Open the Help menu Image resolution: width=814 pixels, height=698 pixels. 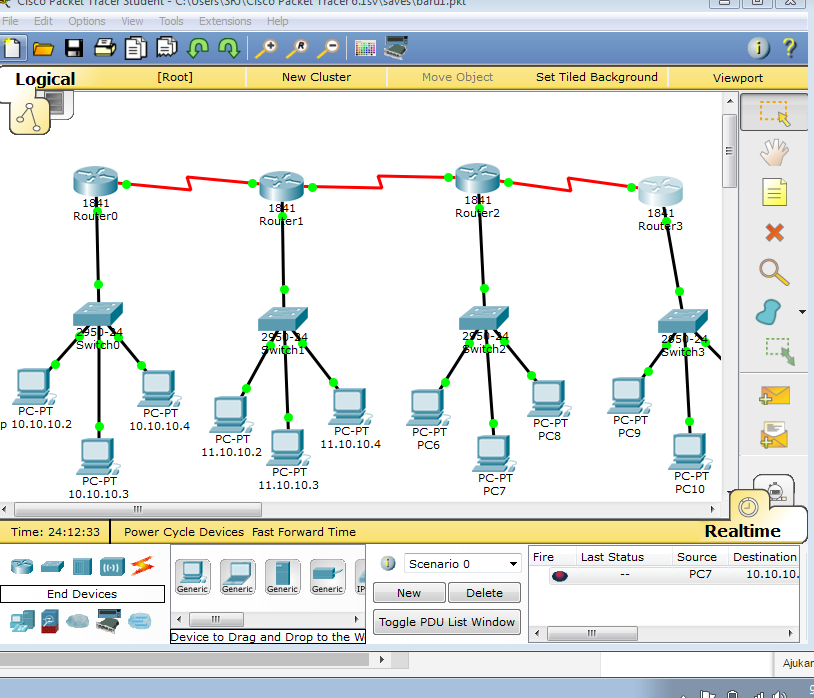pos(278,21)
